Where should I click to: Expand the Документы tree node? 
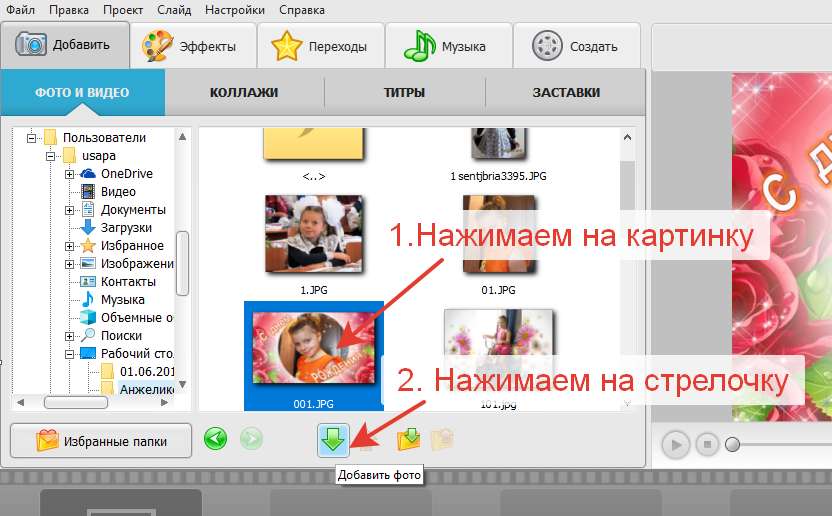(x=70, y=210)
